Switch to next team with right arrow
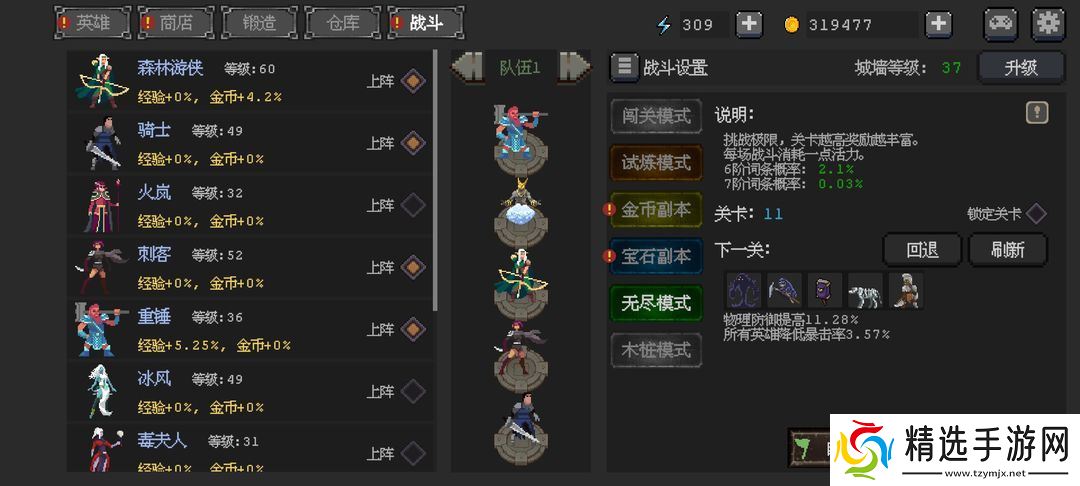Viewport: 1080px width, 486px height. point(574,67)
